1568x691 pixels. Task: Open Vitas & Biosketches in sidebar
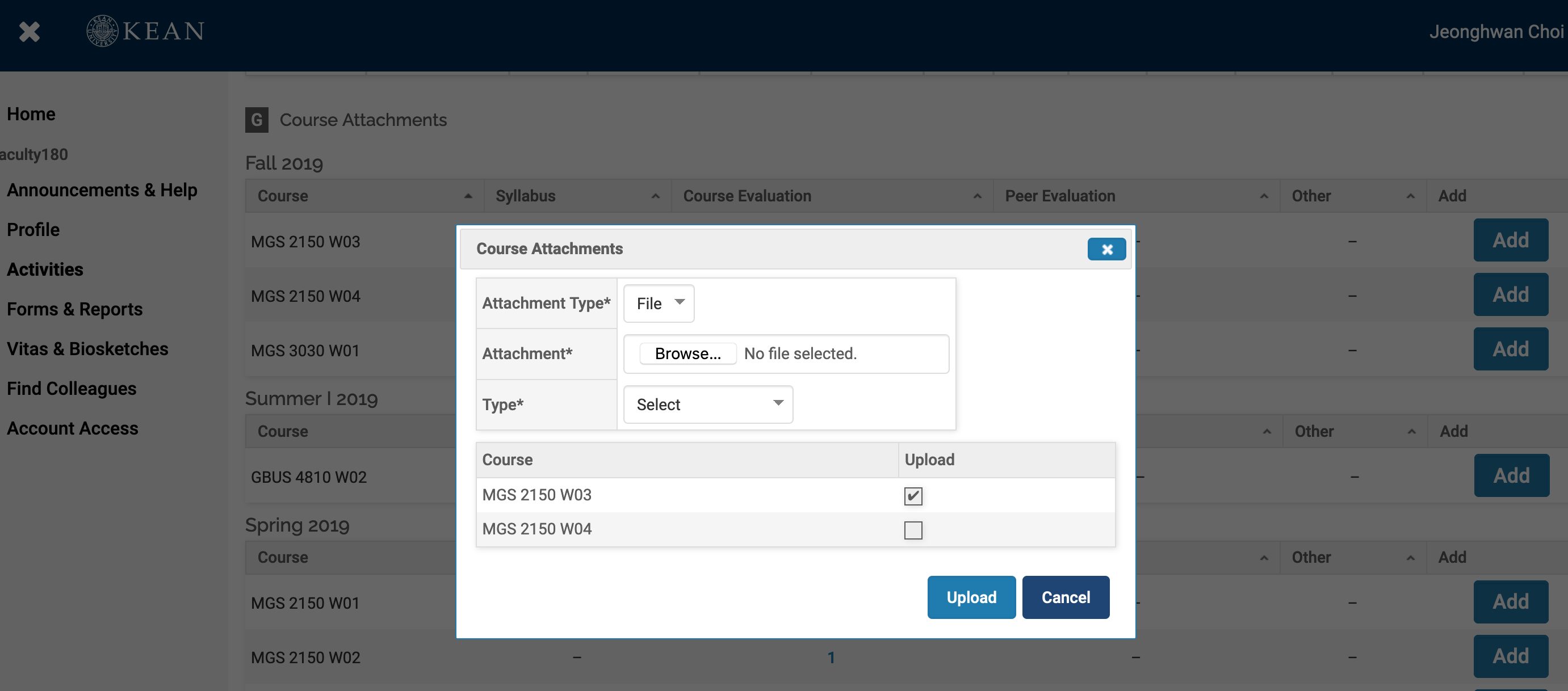point(87,348)
